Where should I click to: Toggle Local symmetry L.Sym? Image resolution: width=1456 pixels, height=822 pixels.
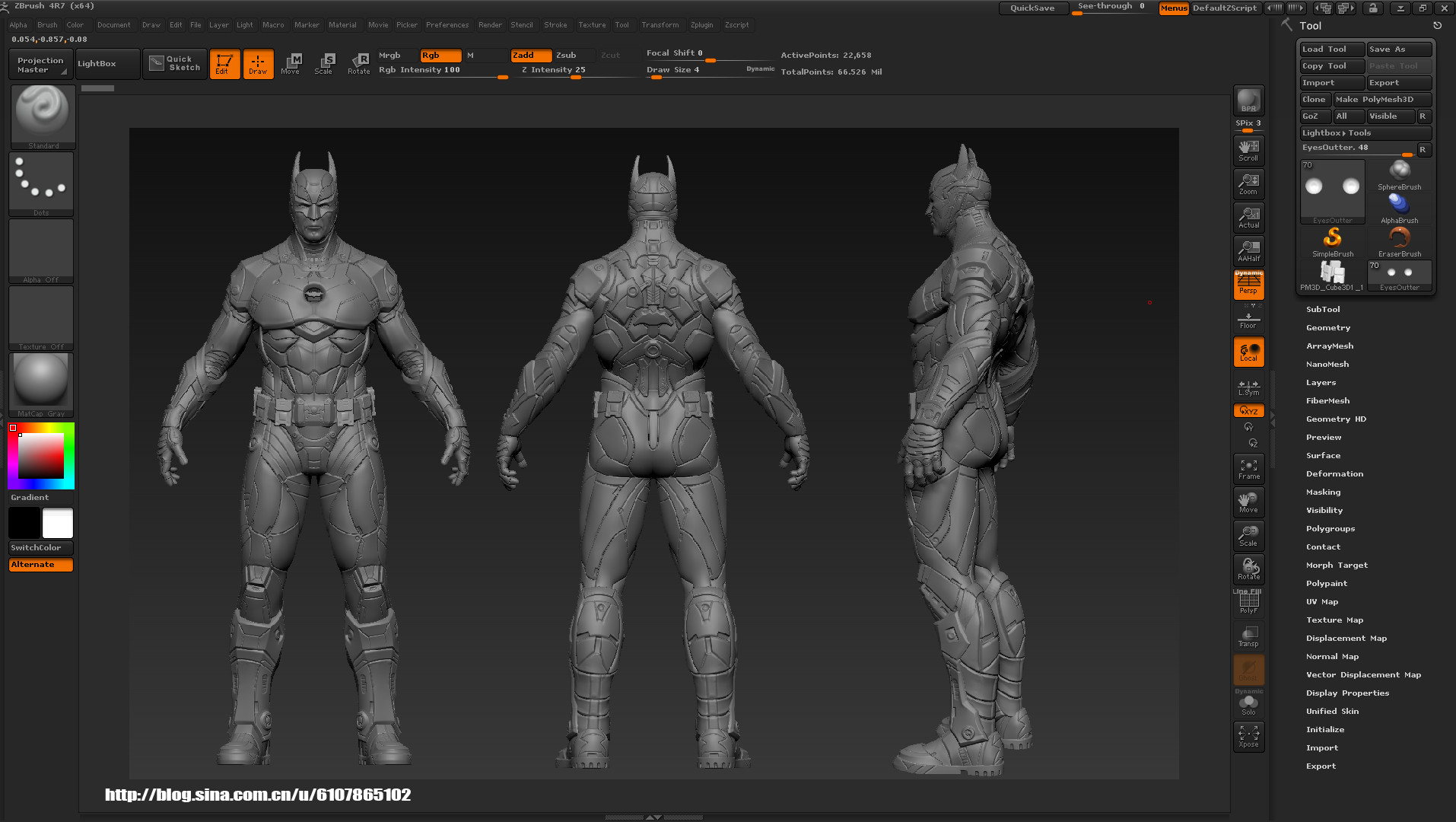(x=1248, y=387)
